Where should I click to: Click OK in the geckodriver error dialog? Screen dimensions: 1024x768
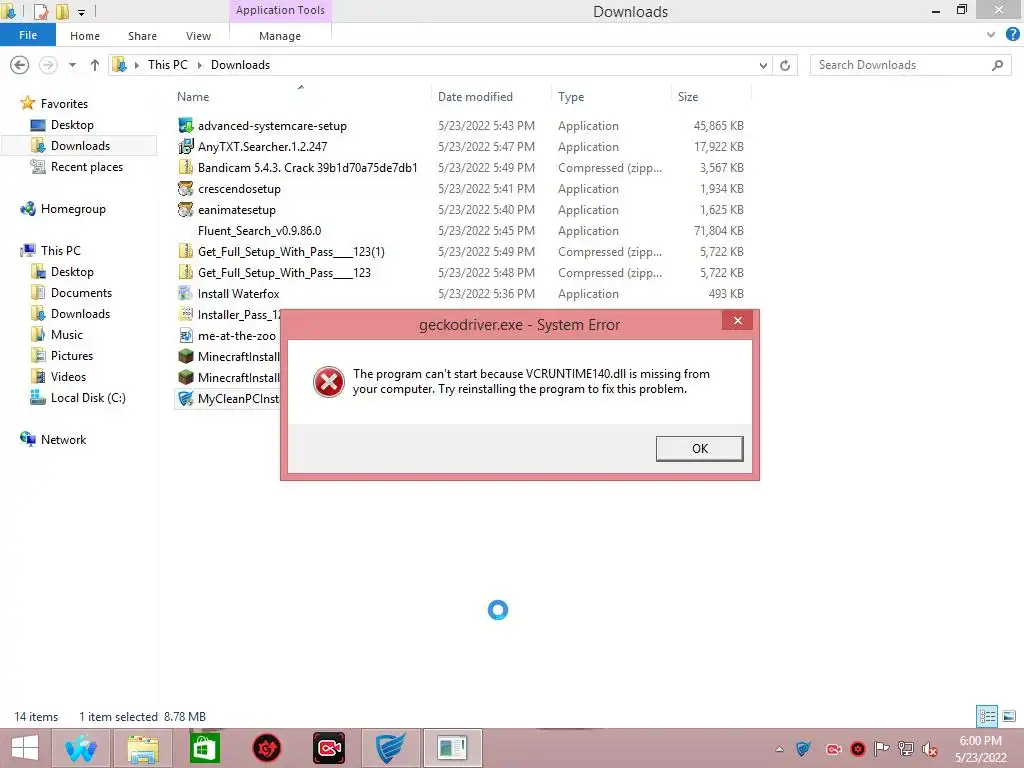699,449
